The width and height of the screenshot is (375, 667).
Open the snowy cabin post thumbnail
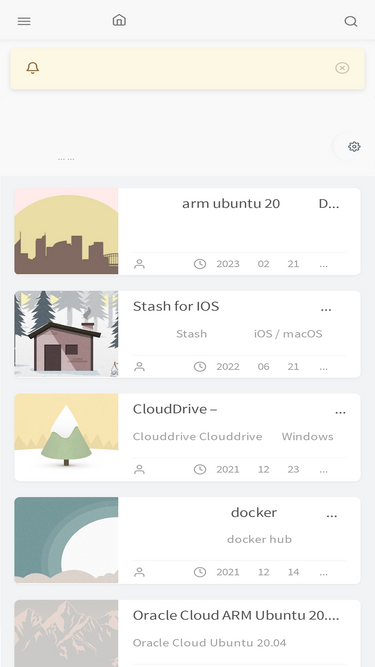coord(66,334)
